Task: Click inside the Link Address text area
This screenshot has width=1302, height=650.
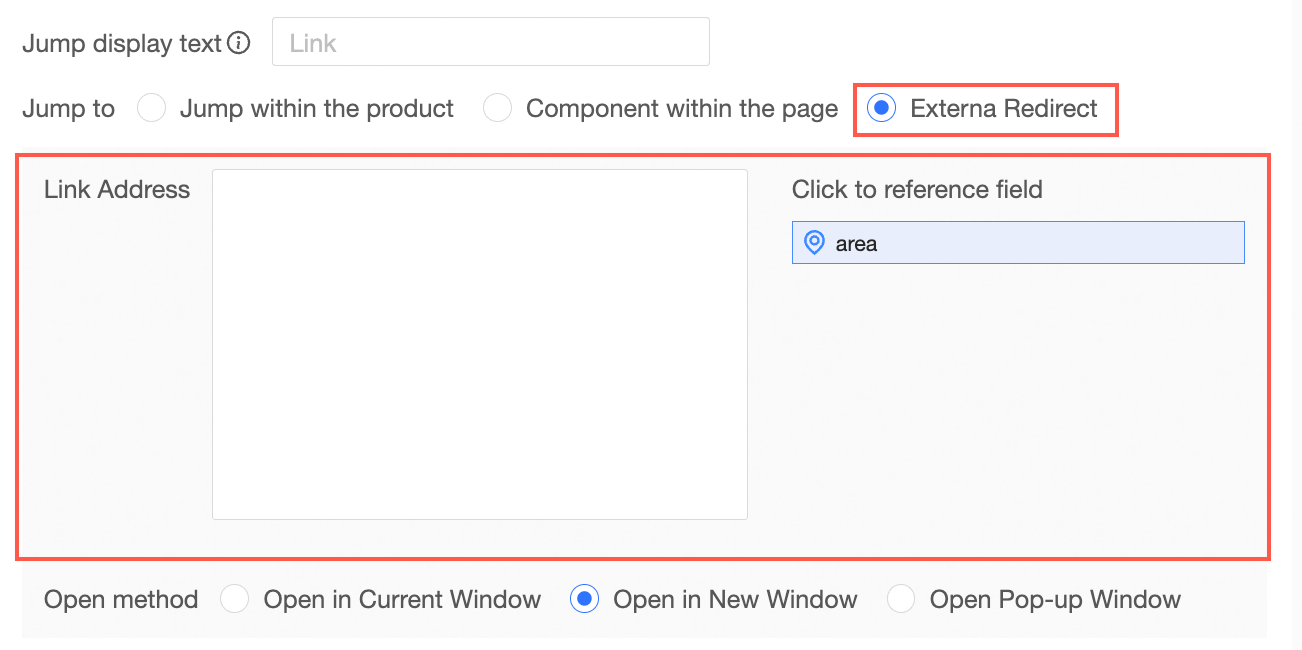Action: click(x=479, y=344)
